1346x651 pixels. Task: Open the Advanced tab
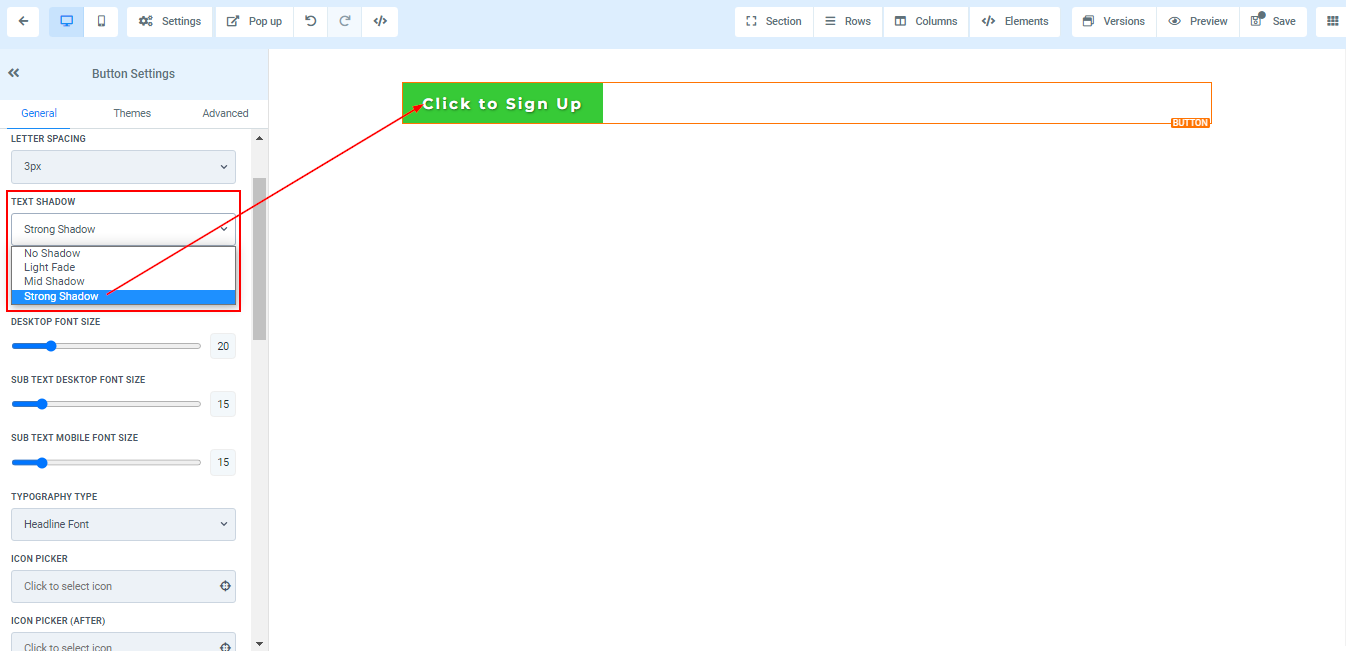[x=225, y=113]
